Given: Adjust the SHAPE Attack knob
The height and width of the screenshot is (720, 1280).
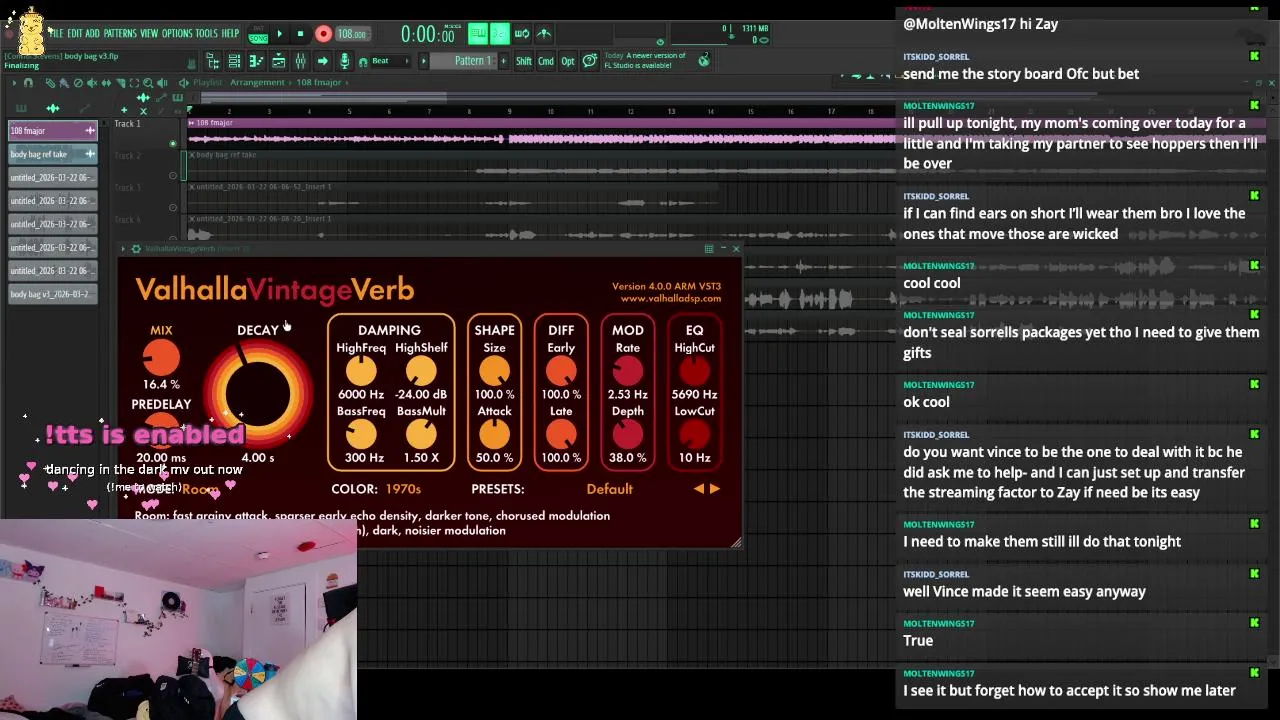Looking at the screenshot, I should point(494,434).
